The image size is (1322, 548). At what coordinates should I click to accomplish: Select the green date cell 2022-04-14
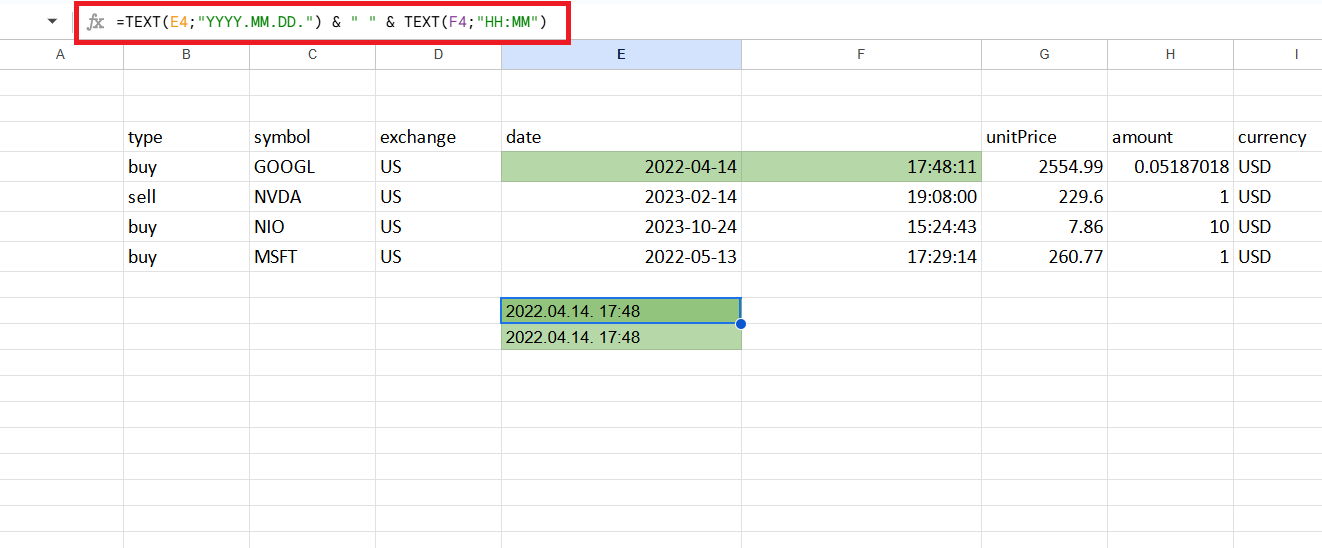coord(621,167)
